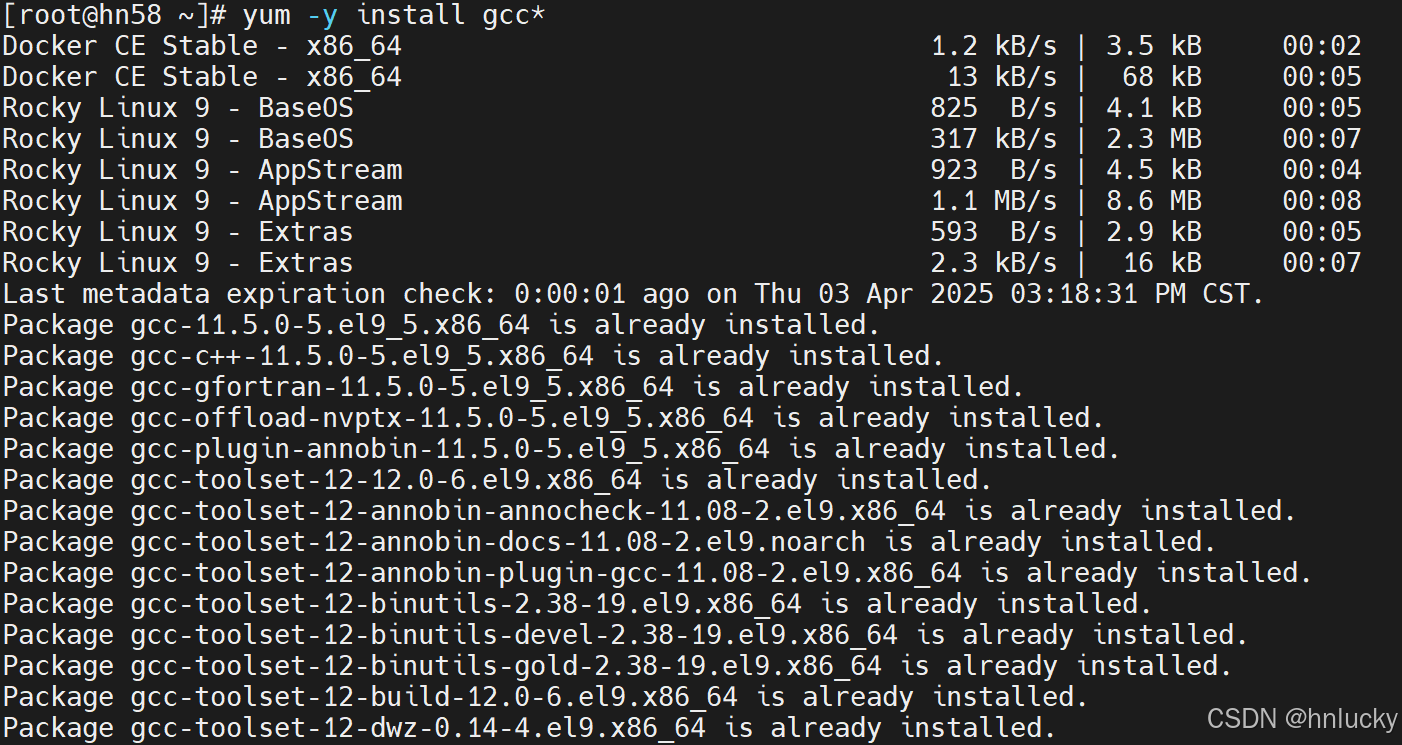
Task: Select the gcc-toolset-12-annobin-annocheck line
Action: coord(420,510)
